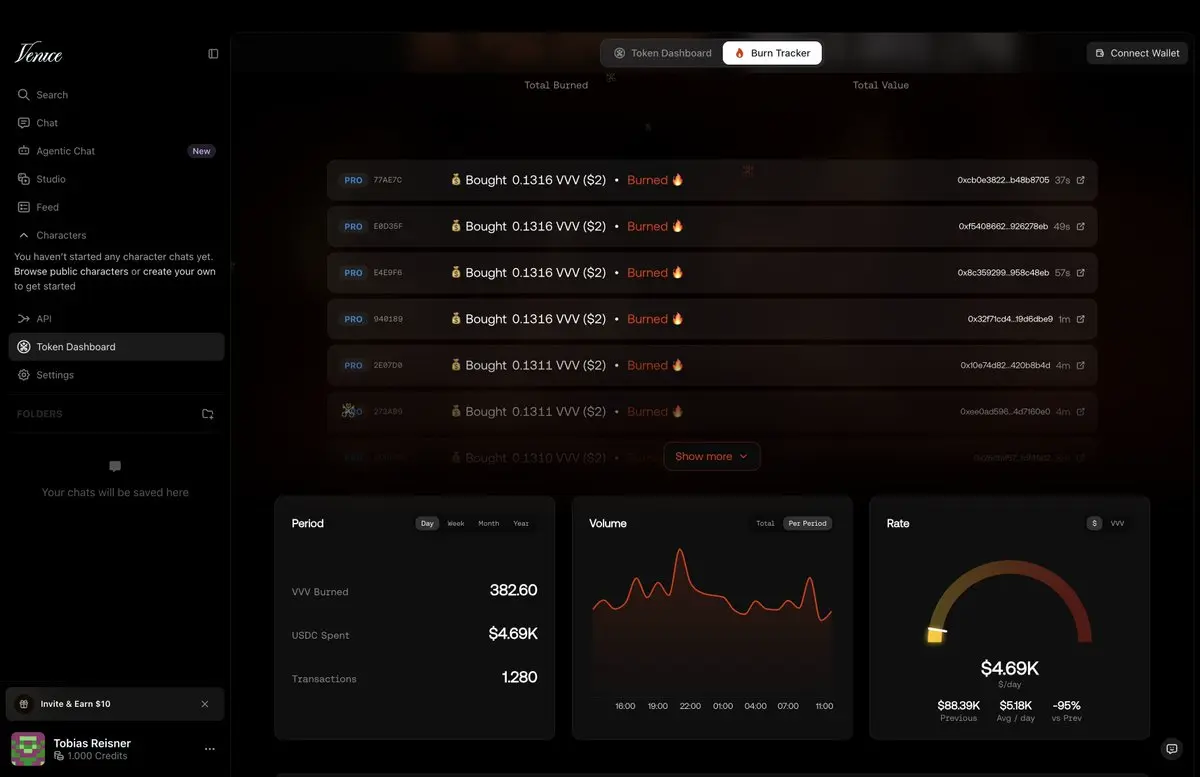The height and width of the screenshot is (777, 1200).
Task: Open external link for transaction 0x8c359299
Action: click(1080, 273)
